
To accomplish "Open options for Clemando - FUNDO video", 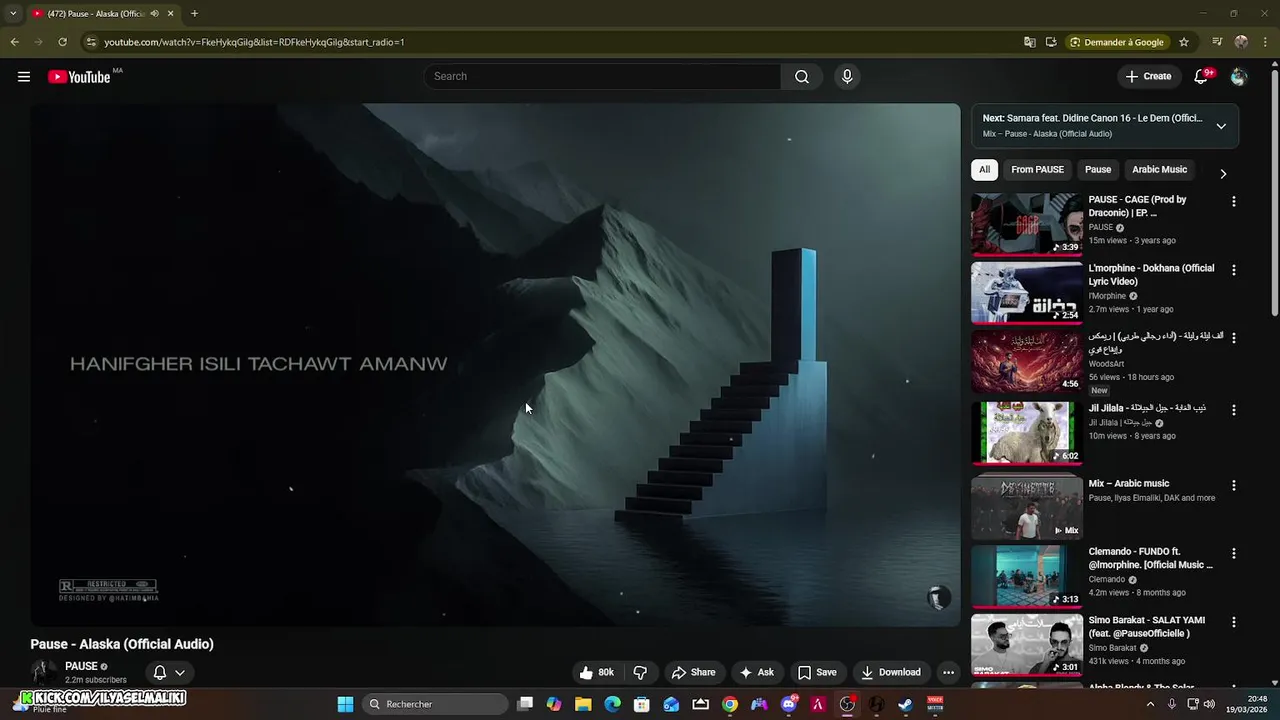I will pos(1233,553).
